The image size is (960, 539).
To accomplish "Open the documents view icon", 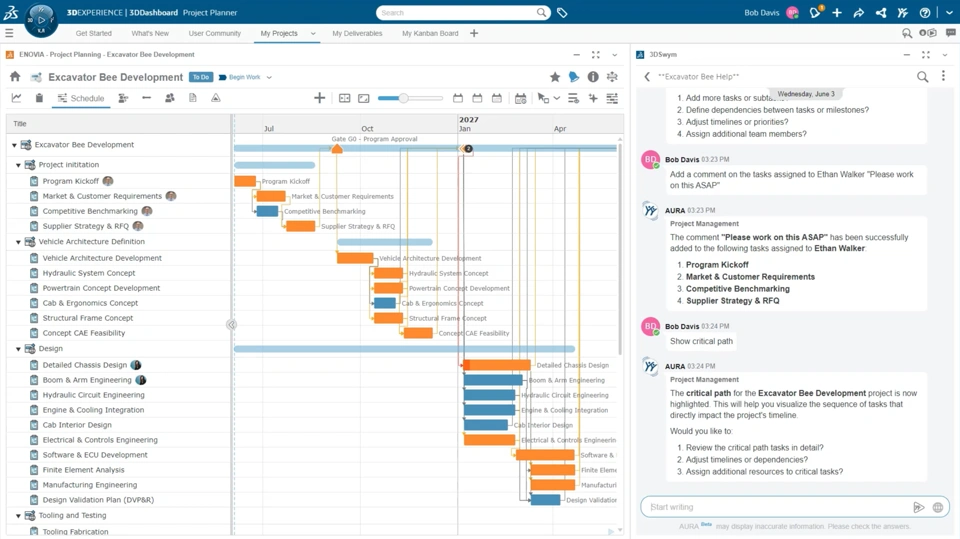I will (193, 98).
